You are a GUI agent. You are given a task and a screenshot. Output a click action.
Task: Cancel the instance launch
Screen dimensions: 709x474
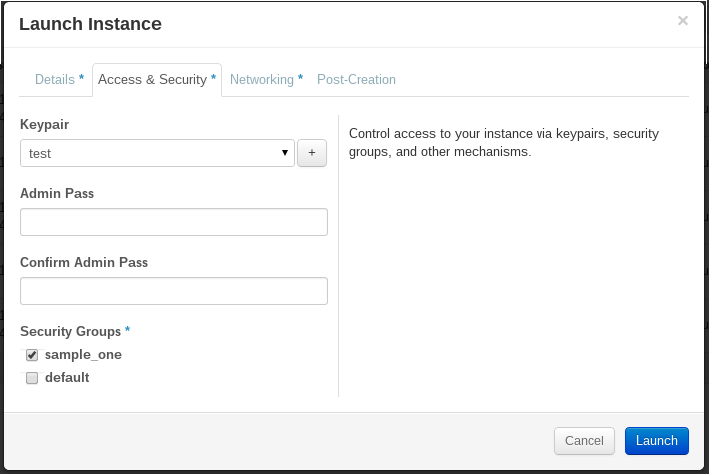click(584, 440)
